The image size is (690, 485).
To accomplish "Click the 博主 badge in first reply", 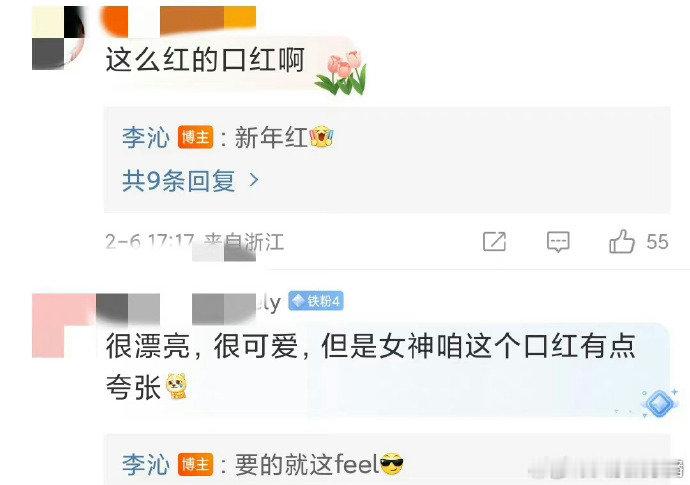I will tap(195, 137).
